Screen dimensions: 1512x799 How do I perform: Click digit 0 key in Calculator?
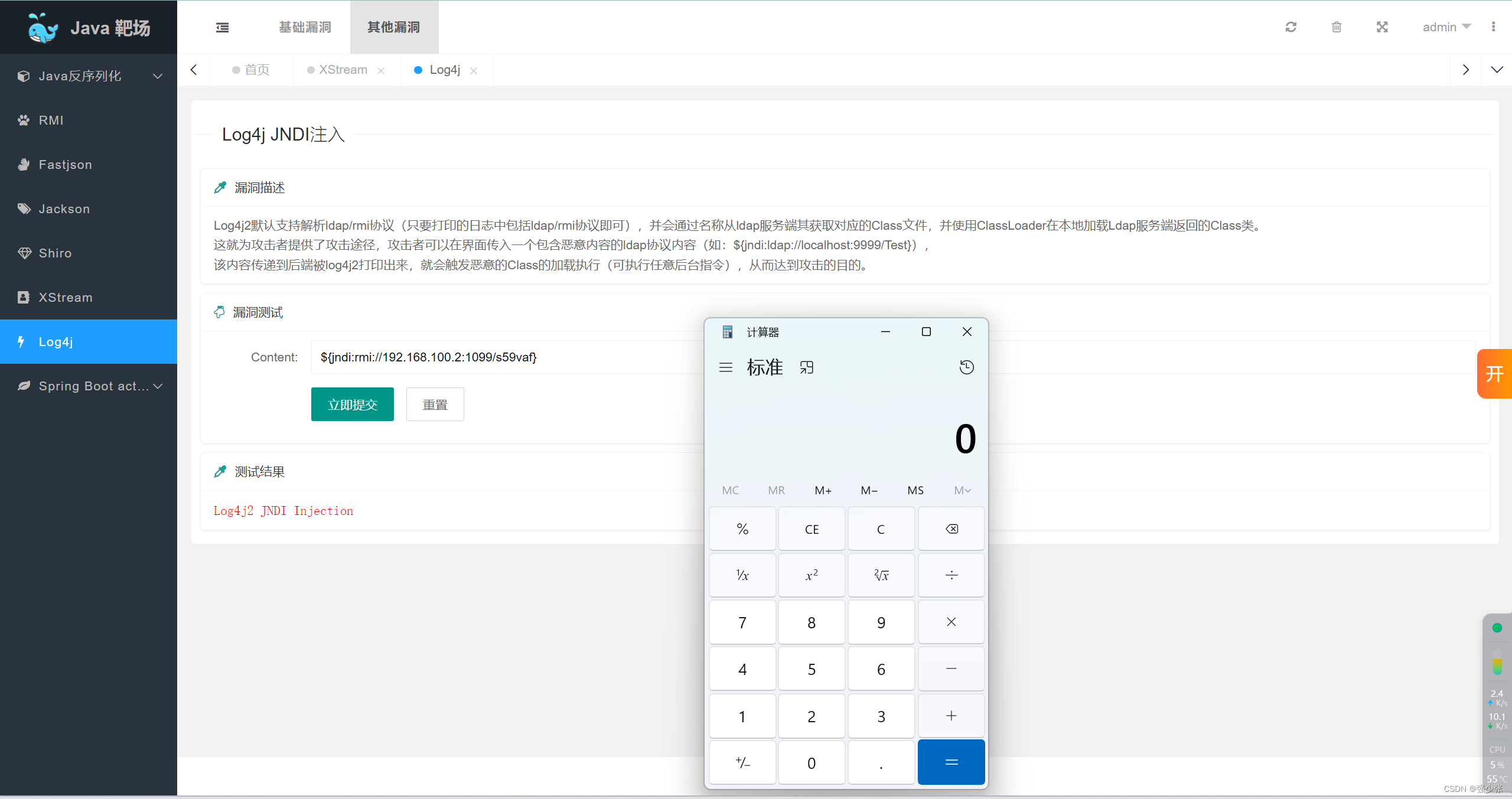tap(812, 763)
